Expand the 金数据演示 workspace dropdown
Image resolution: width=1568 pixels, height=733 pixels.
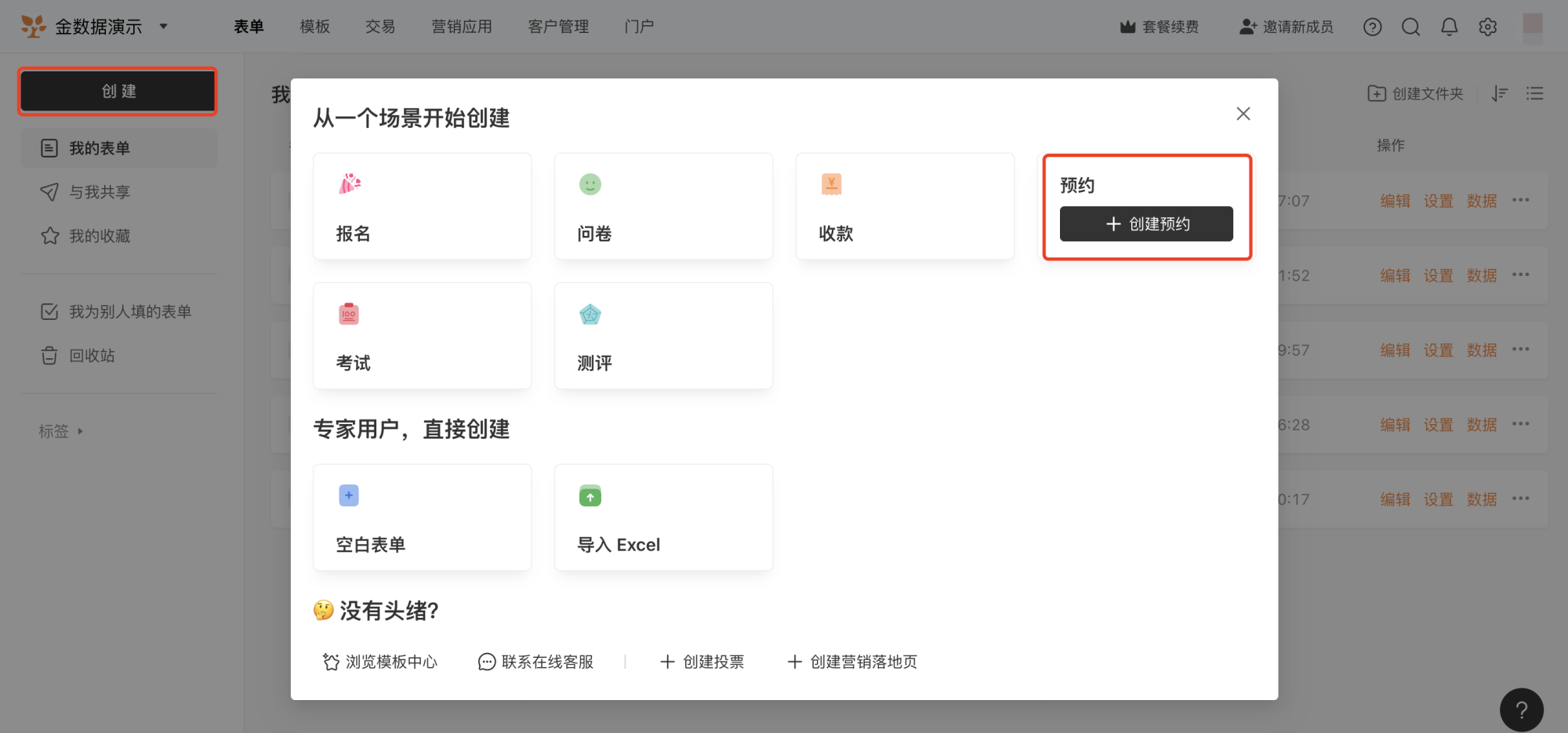pos(164,26)
